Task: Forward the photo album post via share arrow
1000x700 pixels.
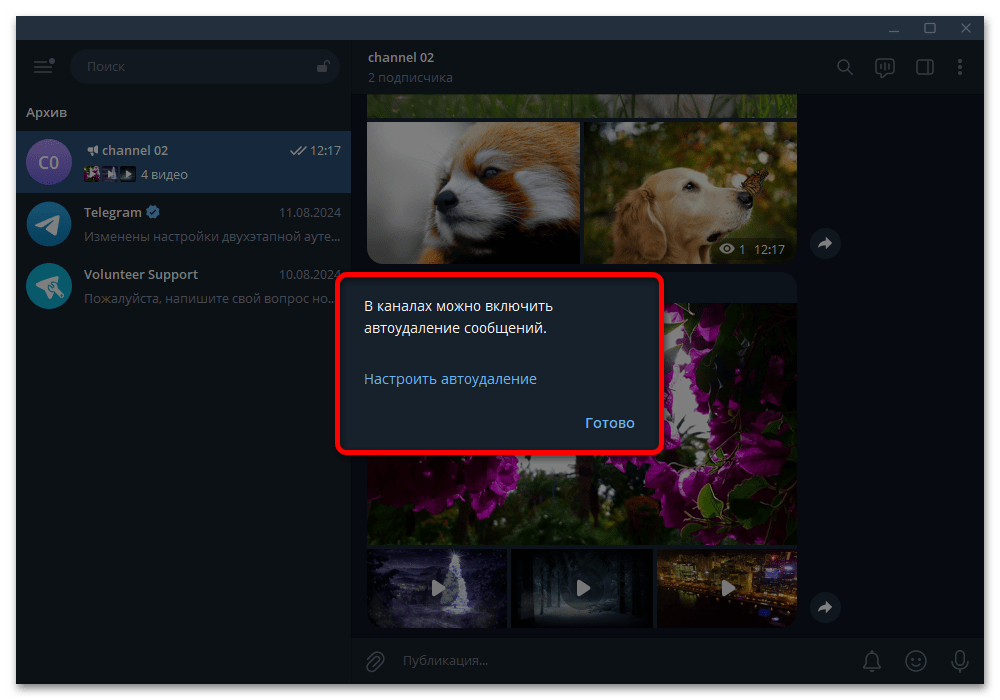Action: point(825,243)
